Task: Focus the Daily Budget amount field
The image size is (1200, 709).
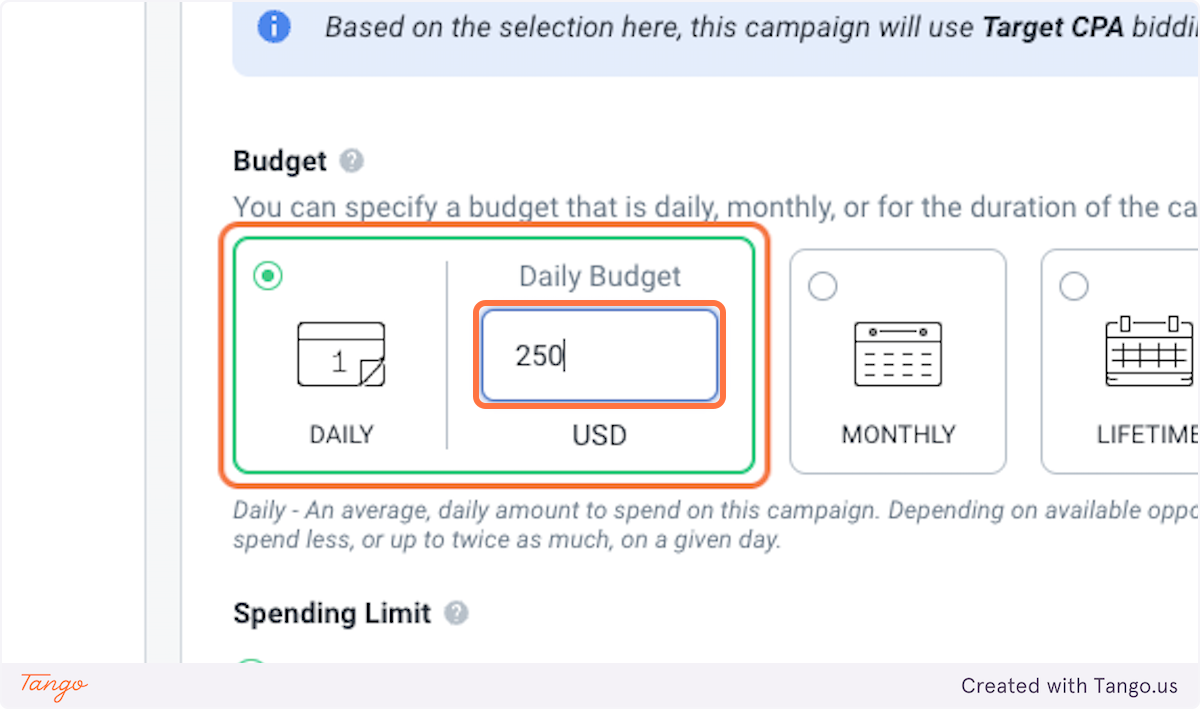Action: pos(598,355)
